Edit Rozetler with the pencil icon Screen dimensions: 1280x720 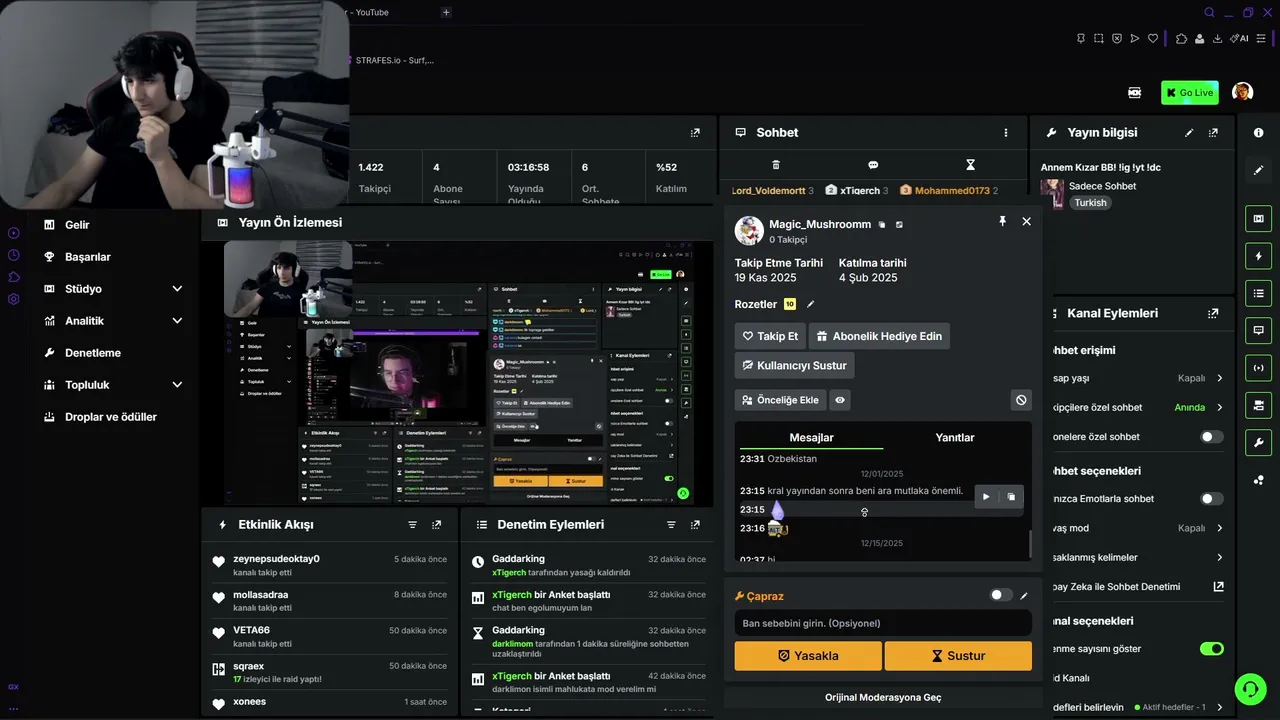[811, 304]
